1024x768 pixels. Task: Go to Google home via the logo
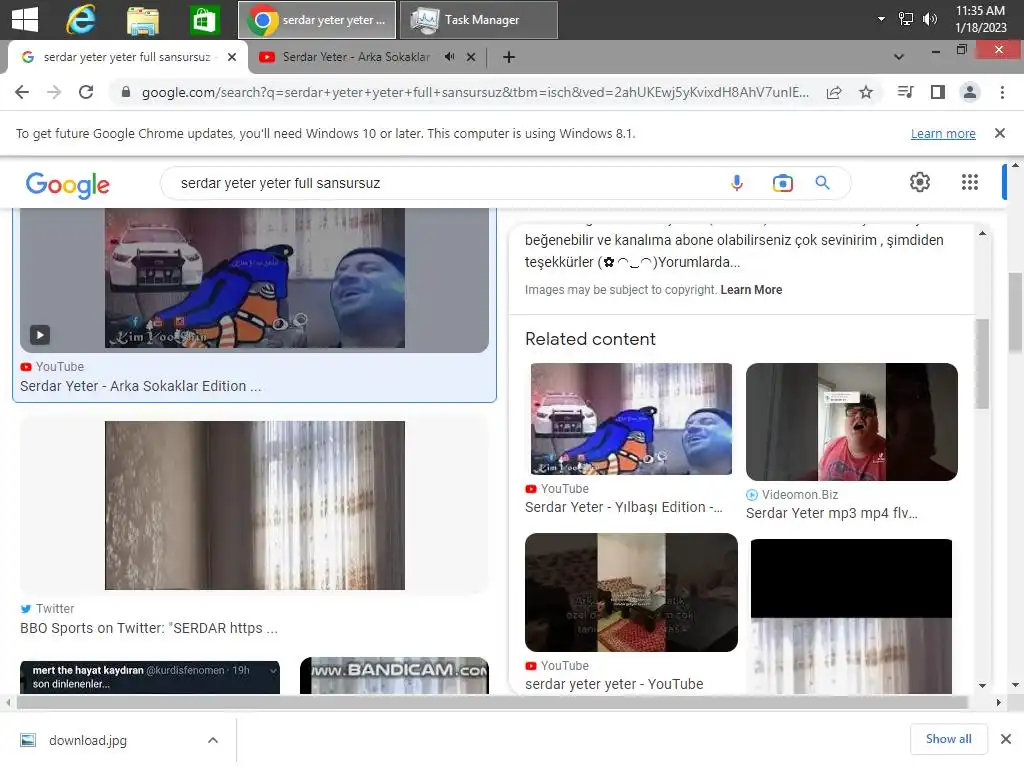click(x=67, y=185)
